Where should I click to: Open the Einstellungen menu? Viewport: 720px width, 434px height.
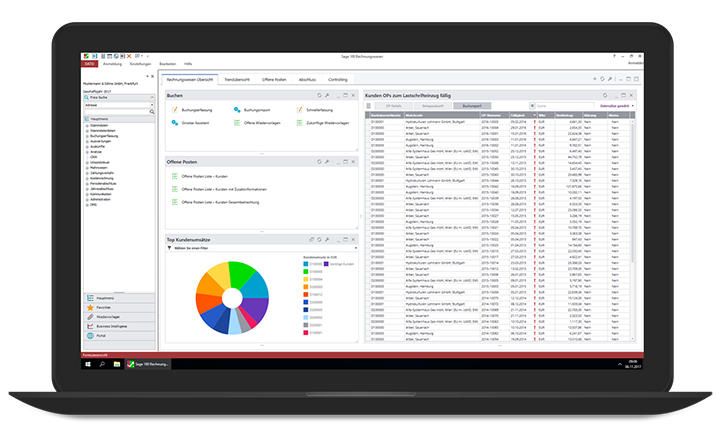141,64
